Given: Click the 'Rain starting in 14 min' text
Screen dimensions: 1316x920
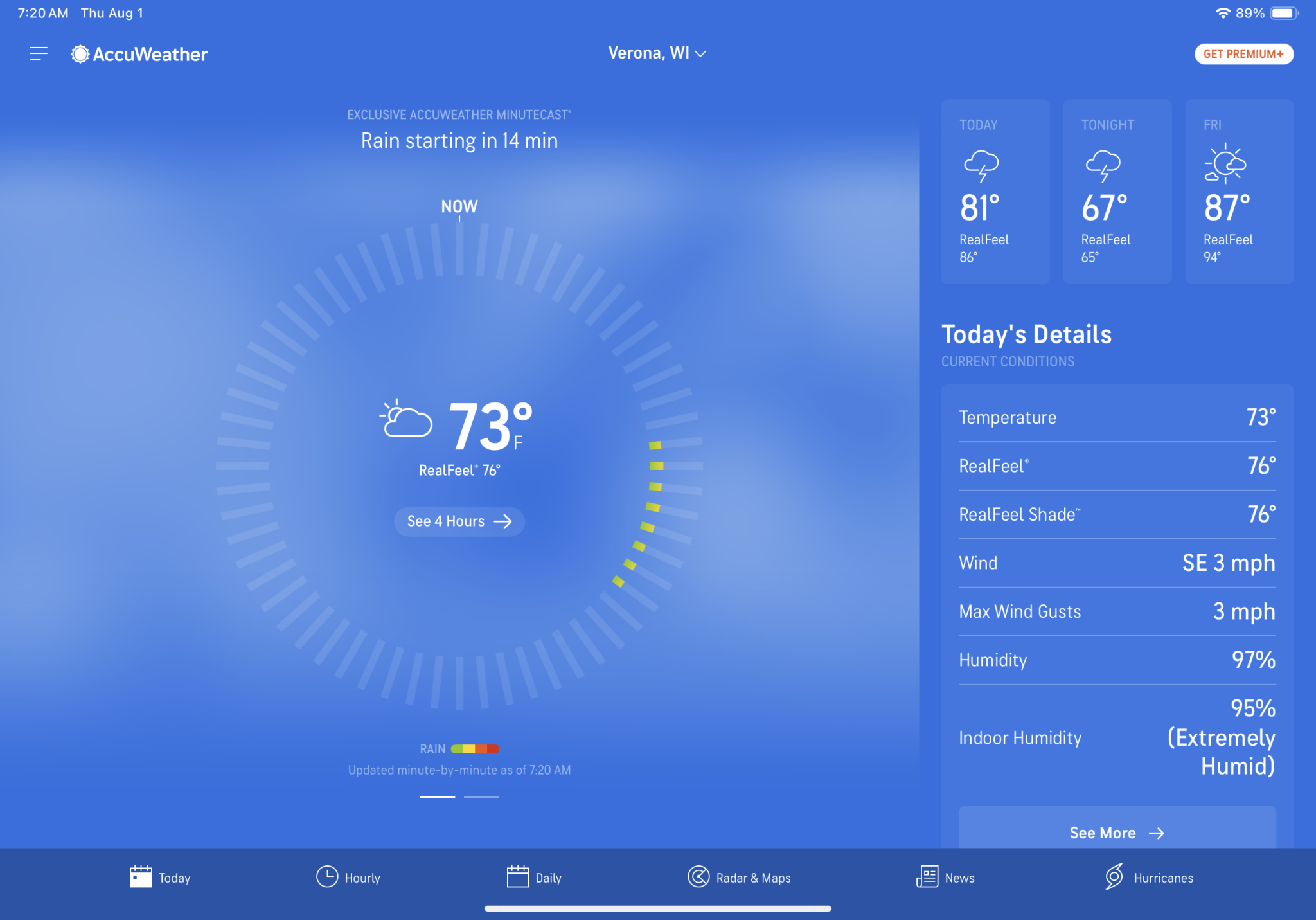Looking at the screenshot, I should pos(459,141).
